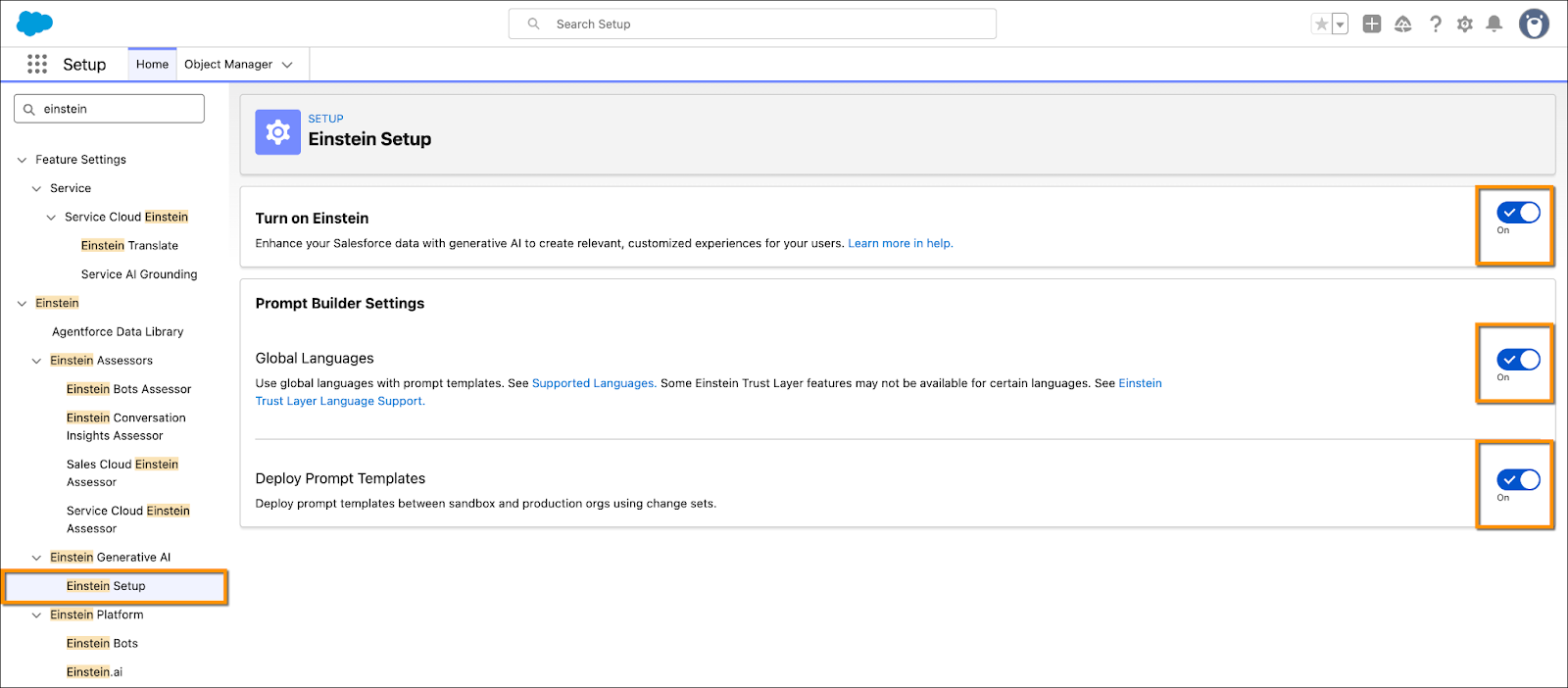Collapse the Einstein Generative AI node
The height and width of the screenshot is (688, 1568).
pos(36,558)
